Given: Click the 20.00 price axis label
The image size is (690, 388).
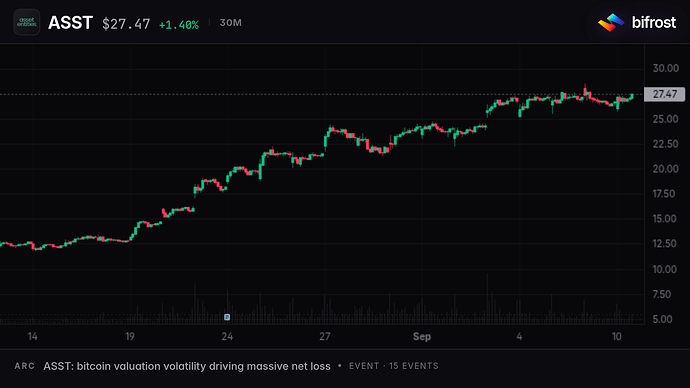Looking at the screenshot, I should tap(665, 169).
